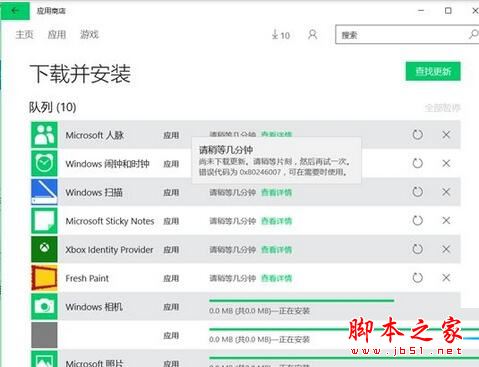Image resolution: width=479 pixels, height=367 pixels.
Task: Switch to the 应用 tab
Action: tap(57, 34)
